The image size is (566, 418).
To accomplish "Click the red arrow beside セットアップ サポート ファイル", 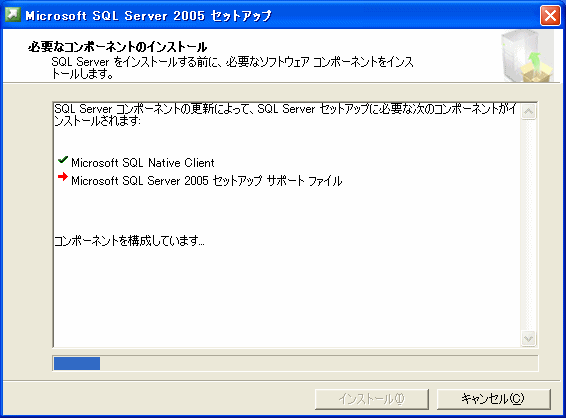I will (63, 177).
